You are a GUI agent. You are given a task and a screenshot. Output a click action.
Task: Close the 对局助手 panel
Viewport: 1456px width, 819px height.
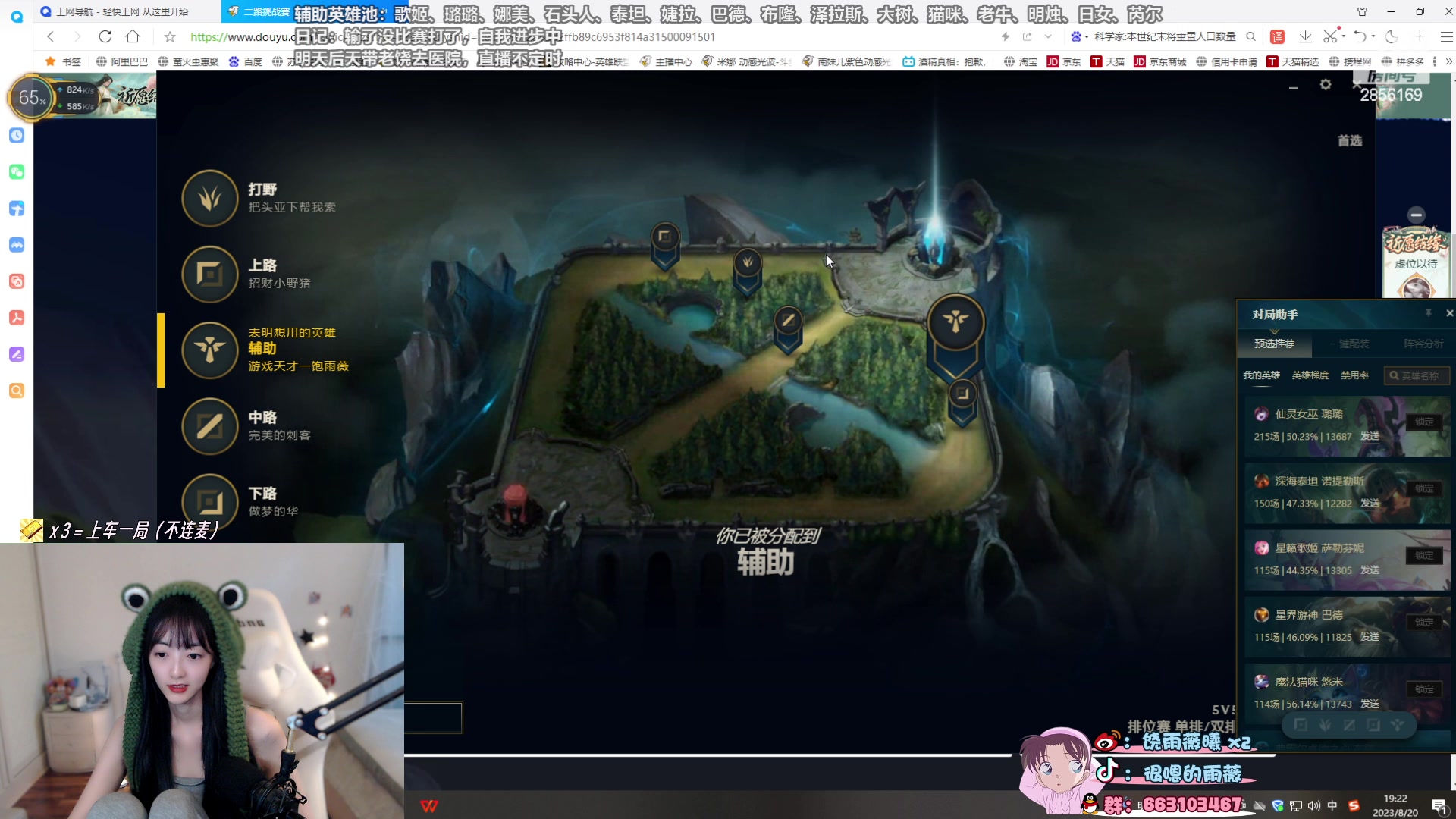click(1449, 313)
